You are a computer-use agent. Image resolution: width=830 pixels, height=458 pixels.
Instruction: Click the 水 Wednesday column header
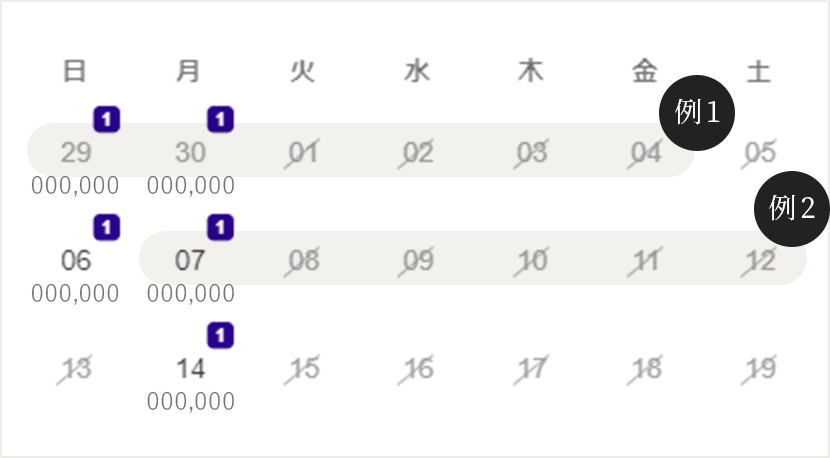pyautogui.click(x=417, y=71)
